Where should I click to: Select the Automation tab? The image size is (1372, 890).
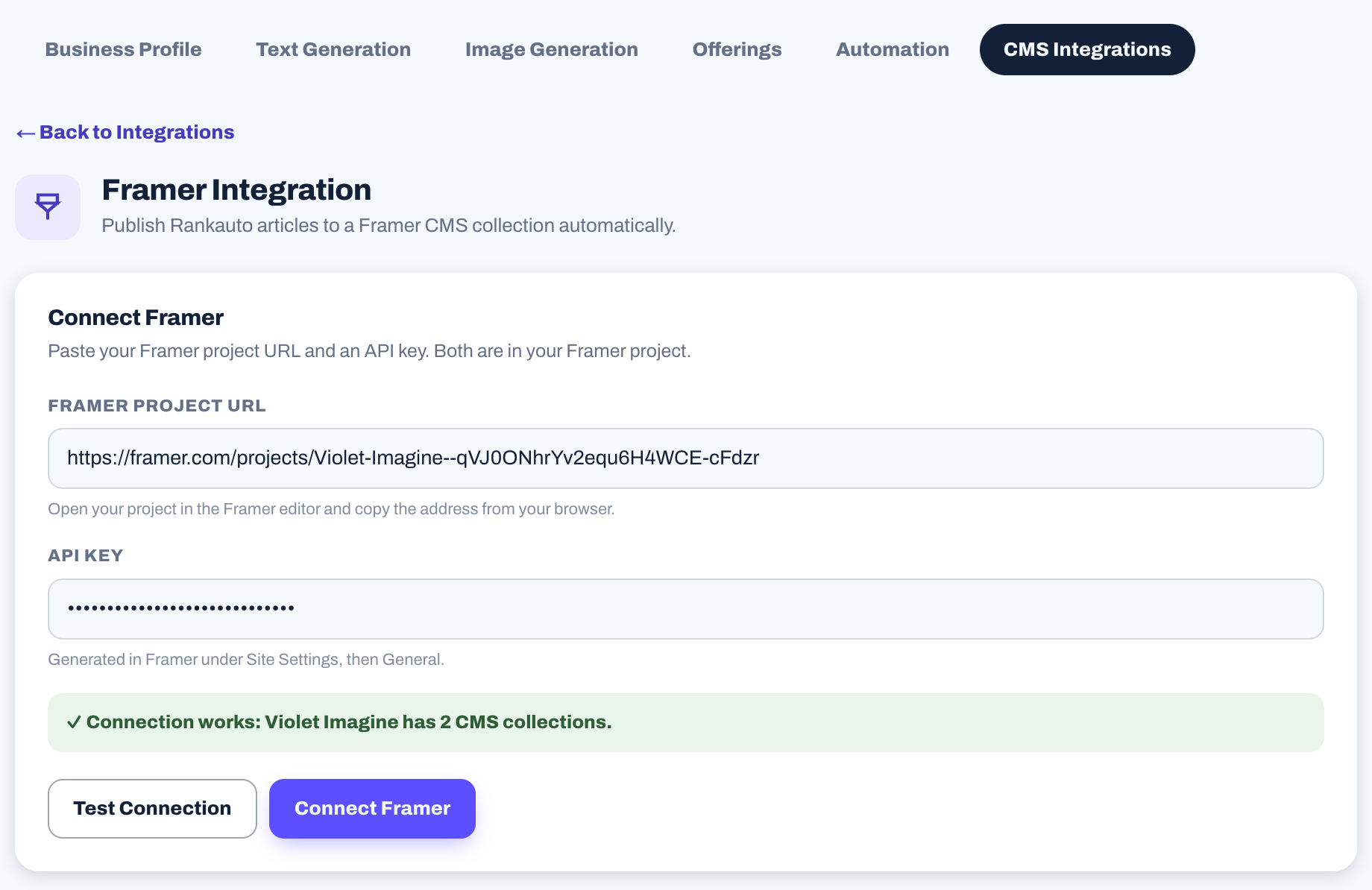tap(893, 49)
